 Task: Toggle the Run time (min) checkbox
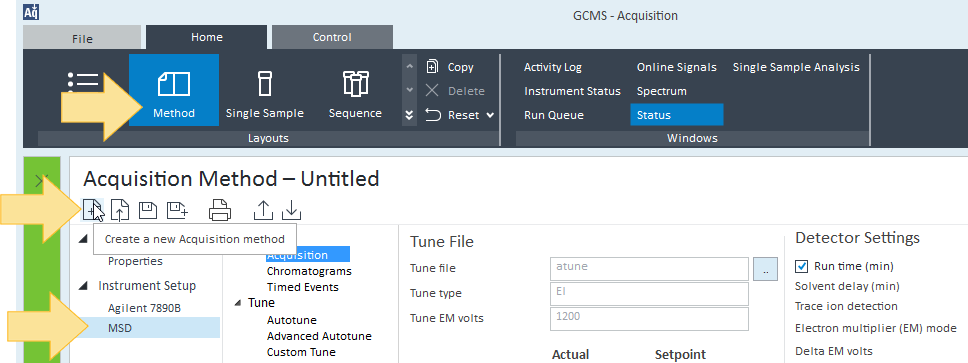(x=802, y=266)
